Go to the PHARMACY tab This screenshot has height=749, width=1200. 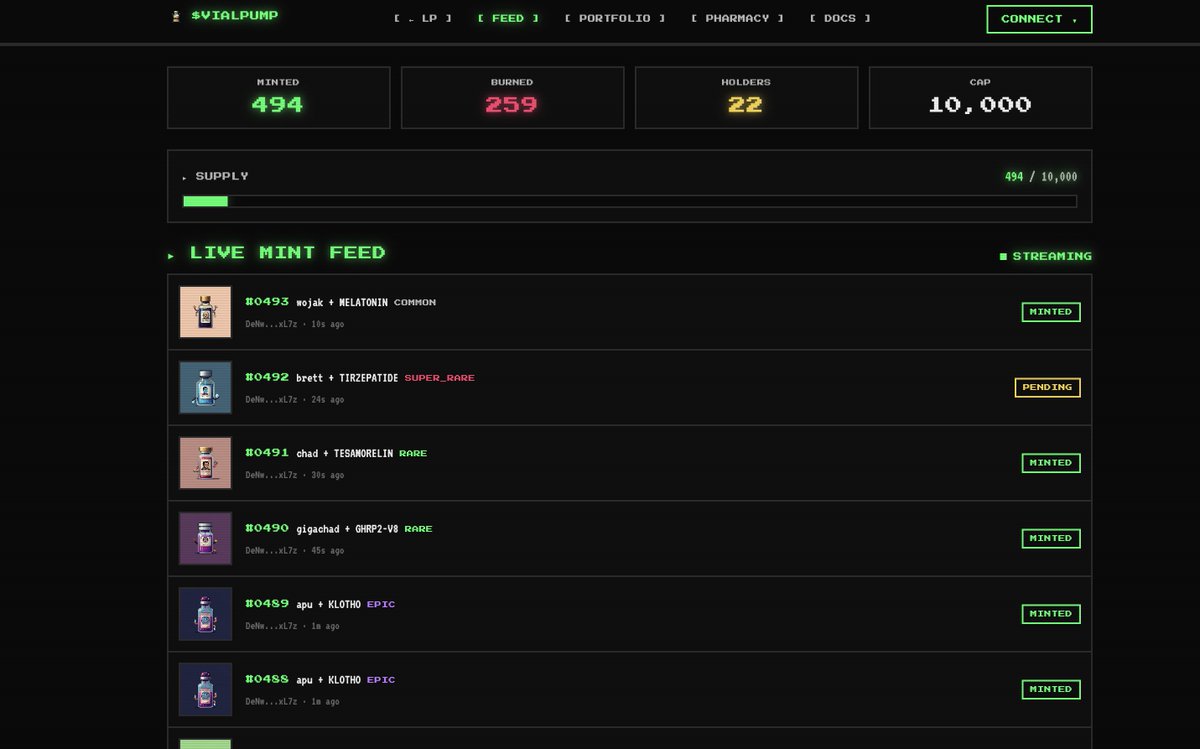[737, 18]
